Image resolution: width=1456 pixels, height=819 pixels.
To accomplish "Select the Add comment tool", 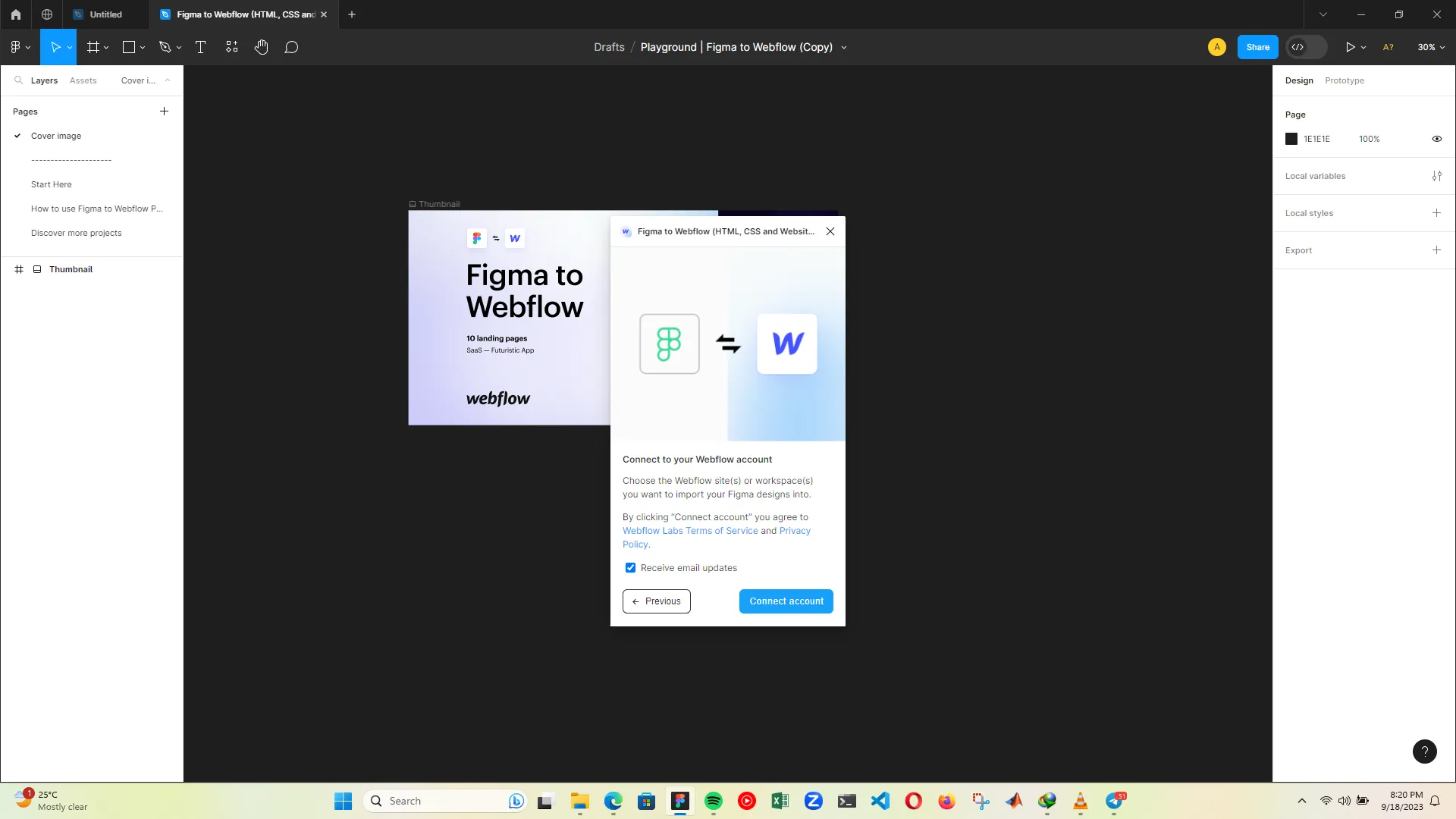I will [291, 47].
